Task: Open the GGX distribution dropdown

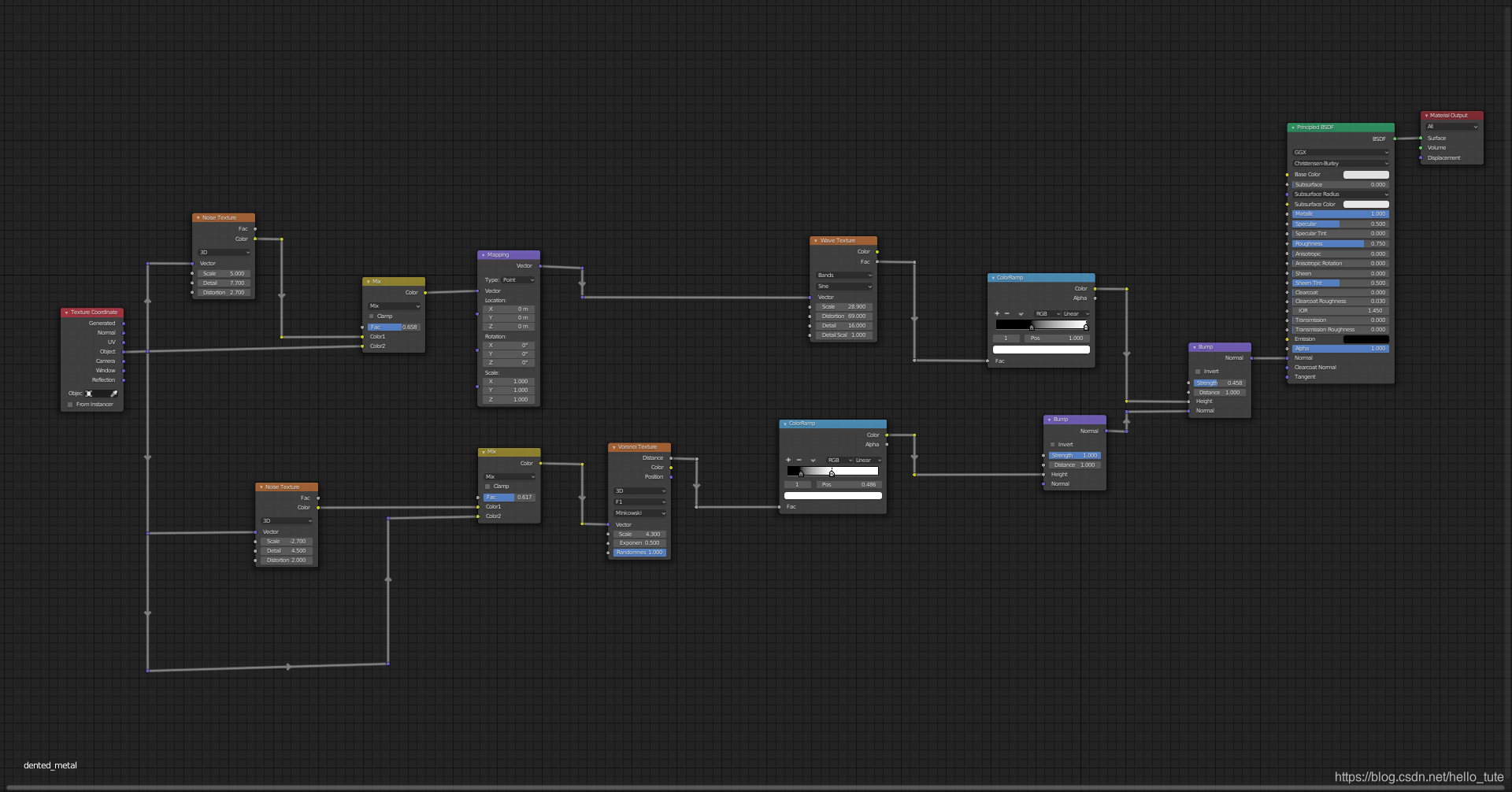Action: pos(1341,153)
